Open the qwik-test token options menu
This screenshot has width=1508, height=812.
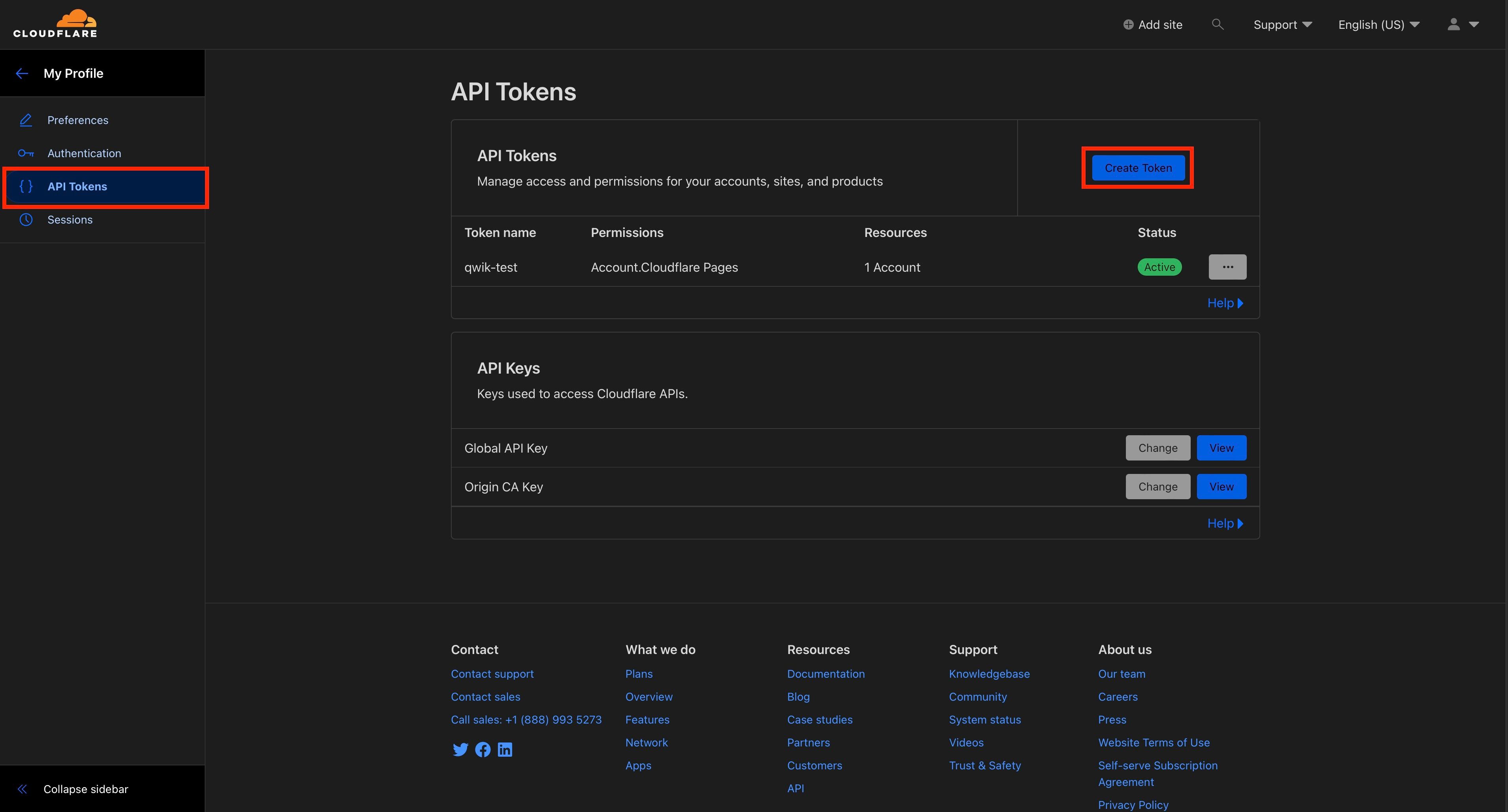(1227, 267)
